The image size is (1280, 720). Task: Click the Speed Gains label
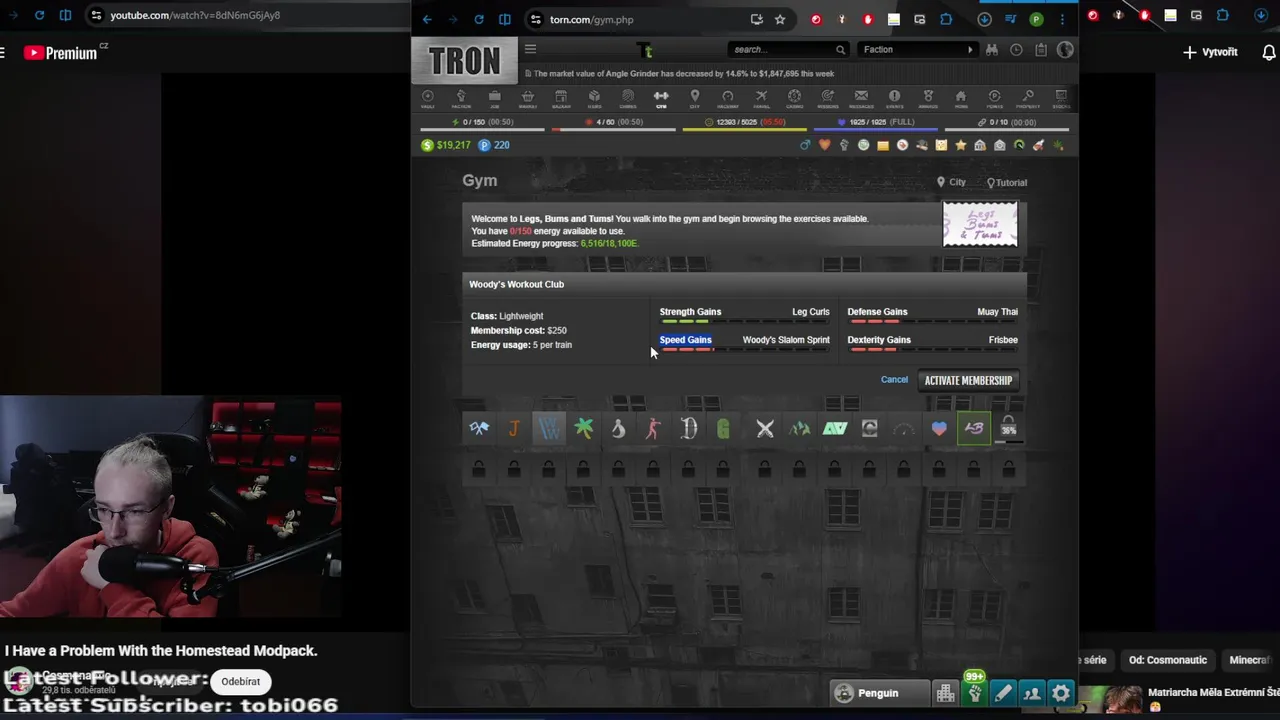click(x=685, y=340)
